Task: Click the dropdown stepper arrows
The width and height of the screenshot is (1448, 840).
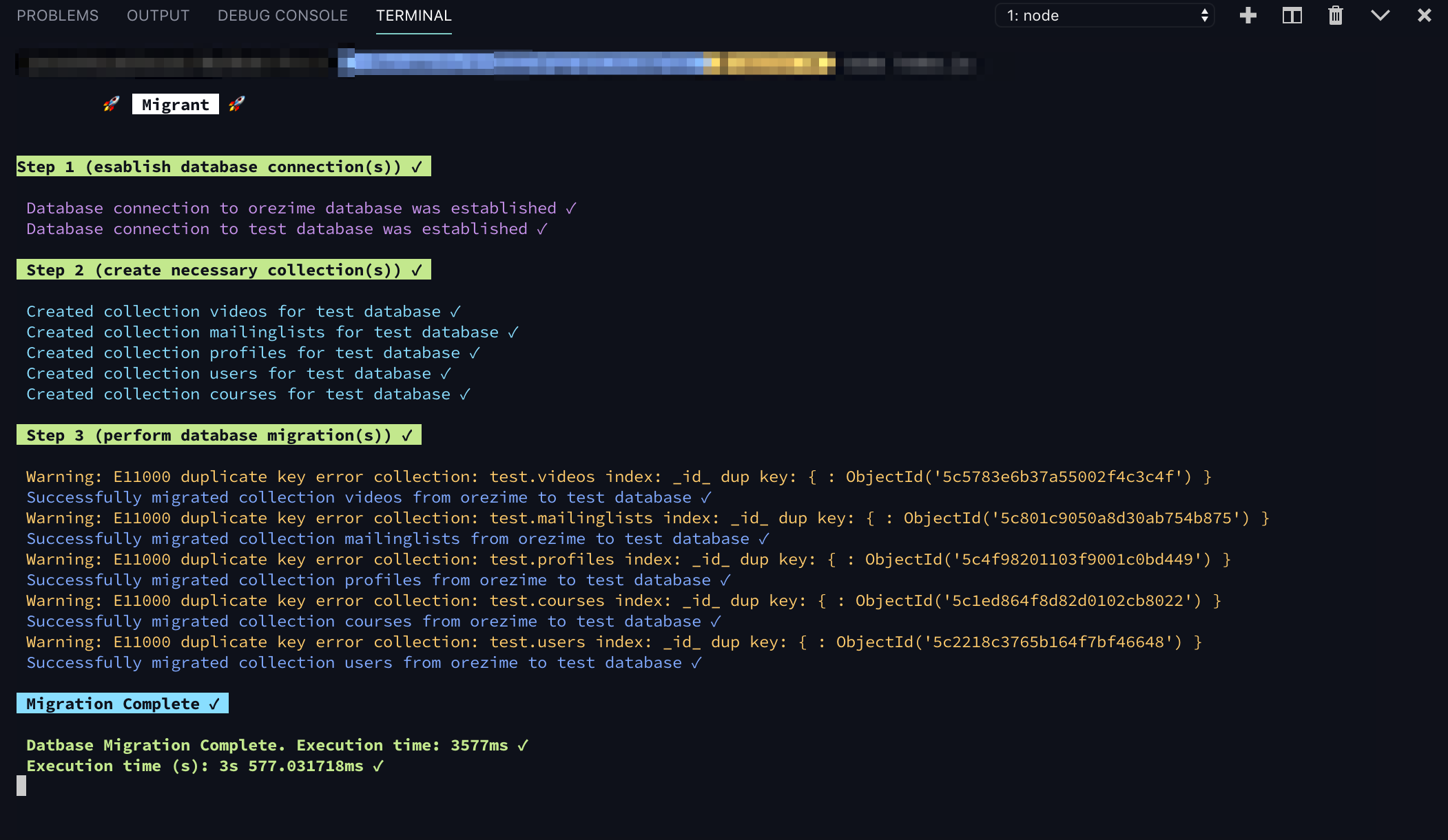Action: pos(1204,15)
